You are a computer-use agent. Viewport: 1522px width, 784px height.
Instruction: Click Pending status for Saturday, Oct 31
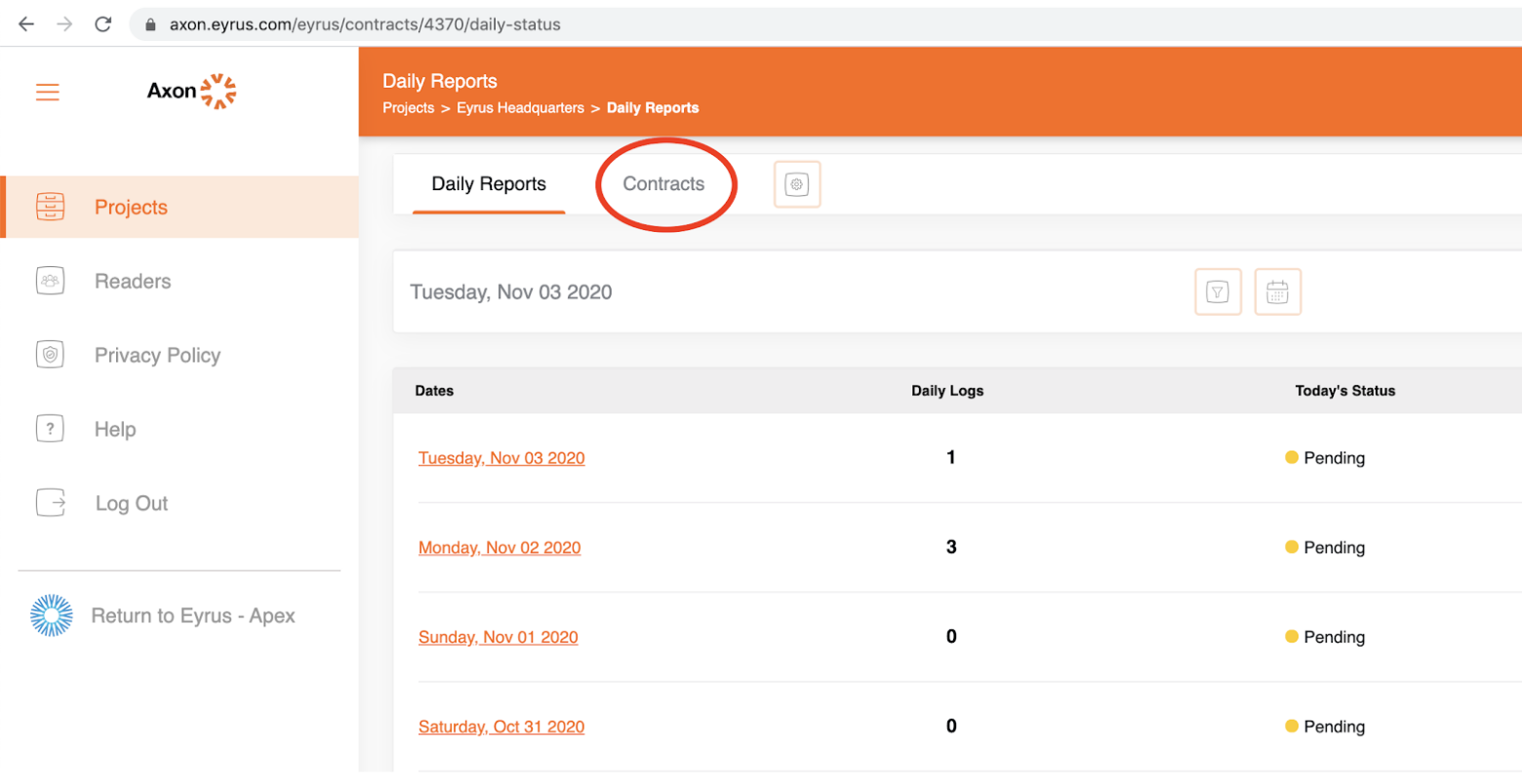pyautogui.click(x=1325, y=727)
